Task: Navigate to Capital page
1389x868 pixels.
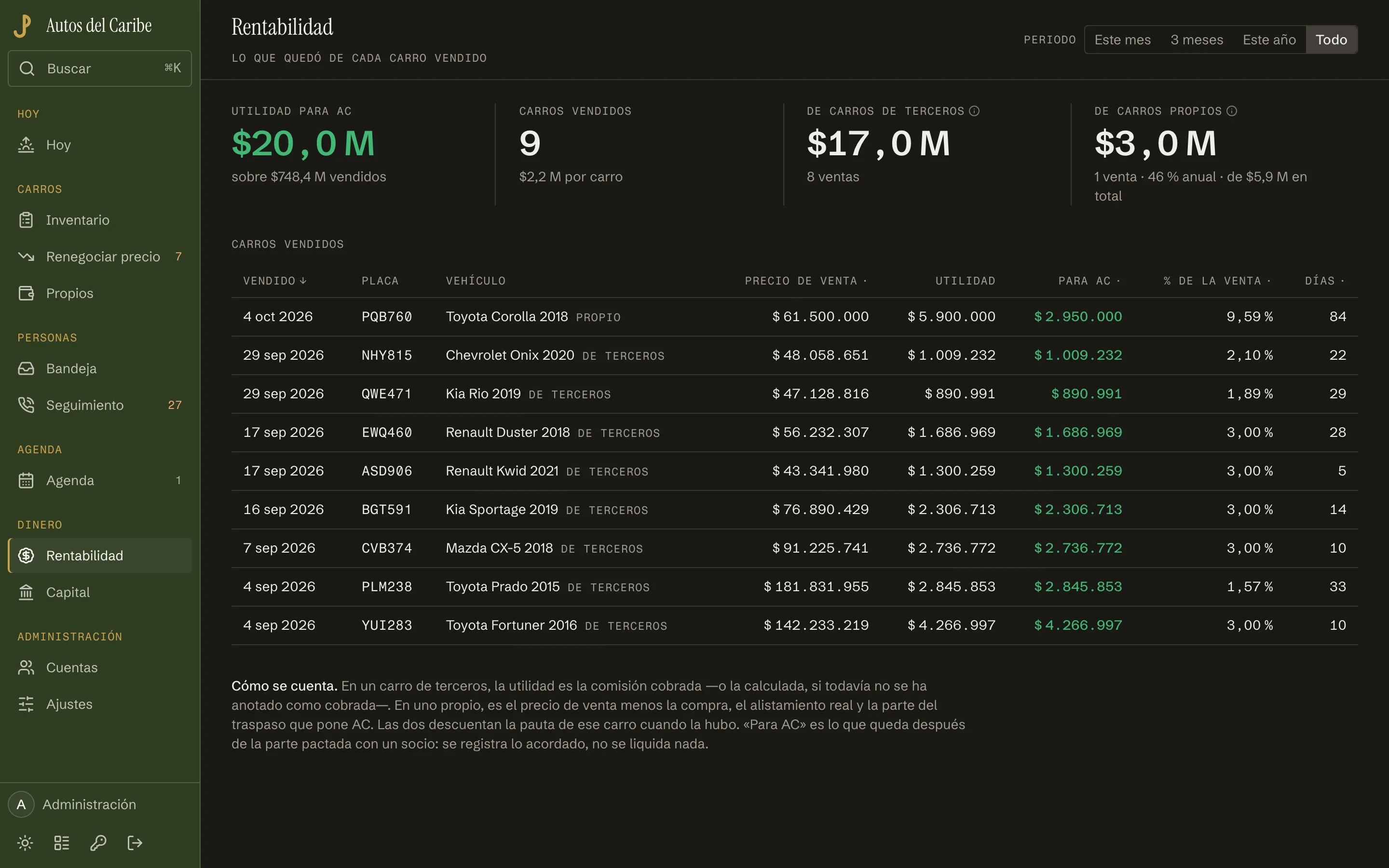Action: coord(100,593)
